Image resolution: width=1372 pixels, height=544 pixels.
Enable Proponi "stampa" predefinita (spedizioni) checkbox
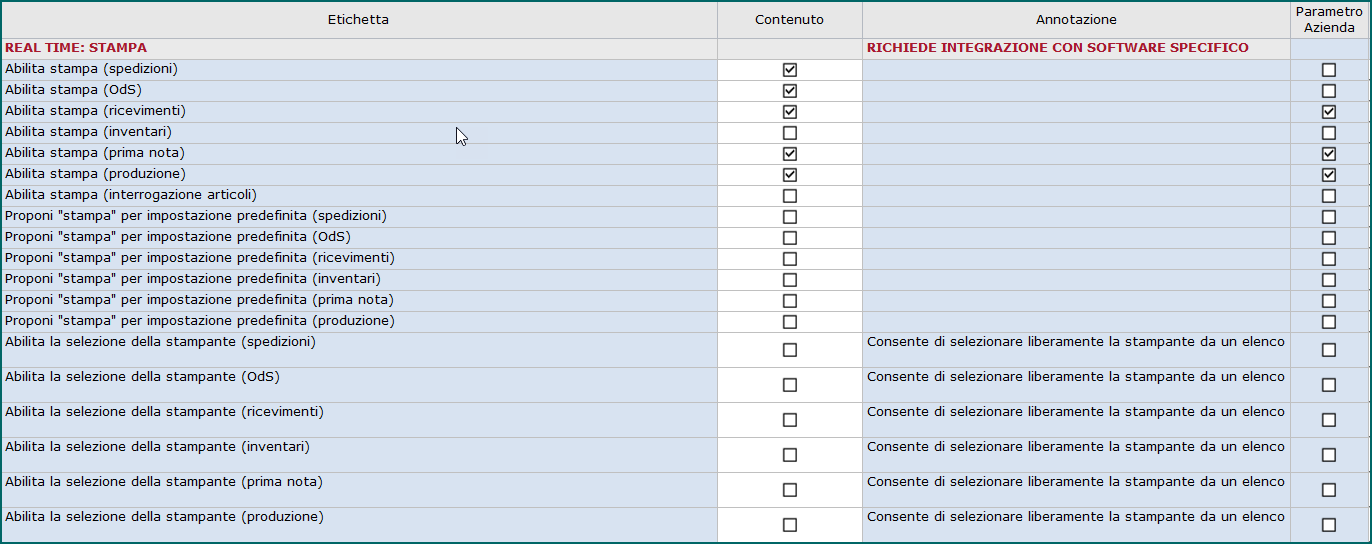pyautogui.click(x=790, y=217)
